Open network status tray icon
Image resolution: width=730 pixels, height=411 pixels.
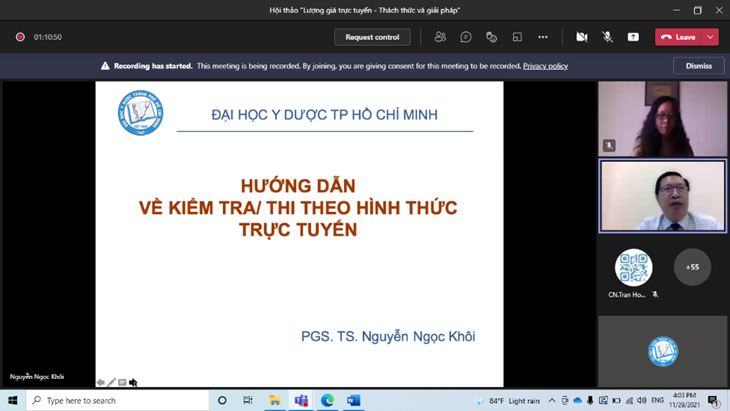click(629, 400)
